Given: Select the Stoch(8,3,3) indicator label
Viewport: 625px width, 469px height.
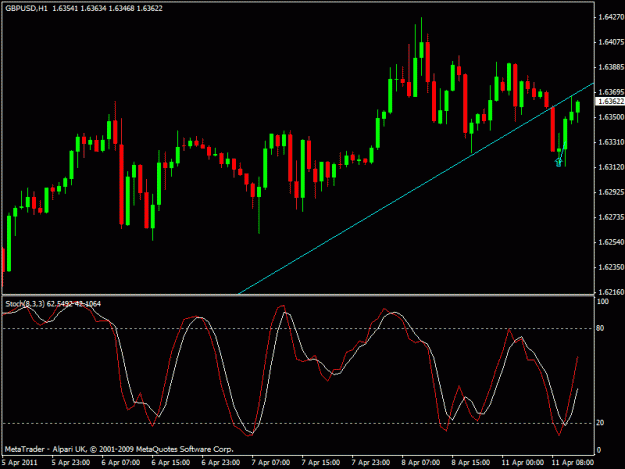Looking at the screenshot, I should [23, 304].
